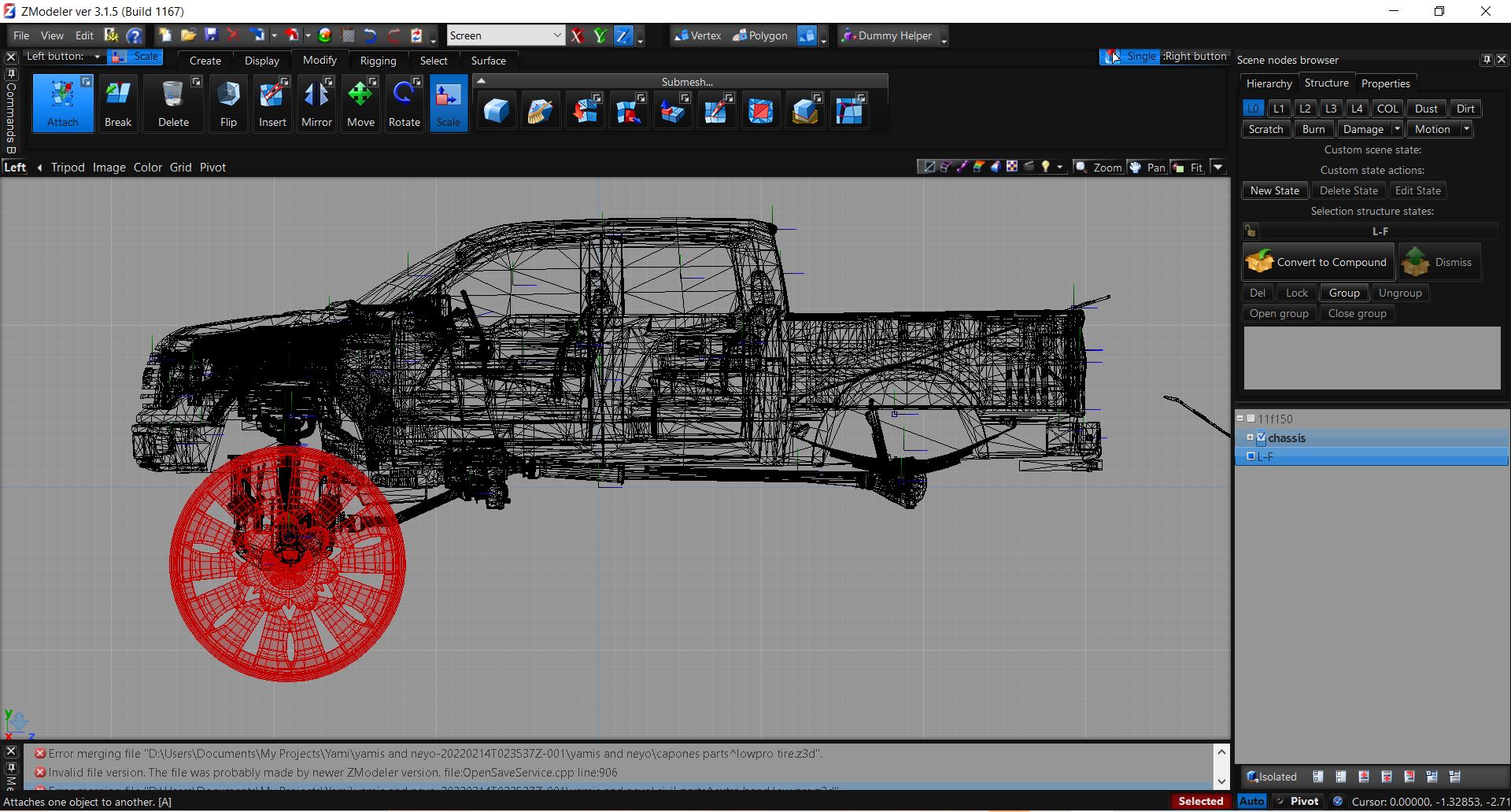Select the Rotate tool
Image resolution: width=1511 pixels, height=812 pixels.
coord(405,102)
